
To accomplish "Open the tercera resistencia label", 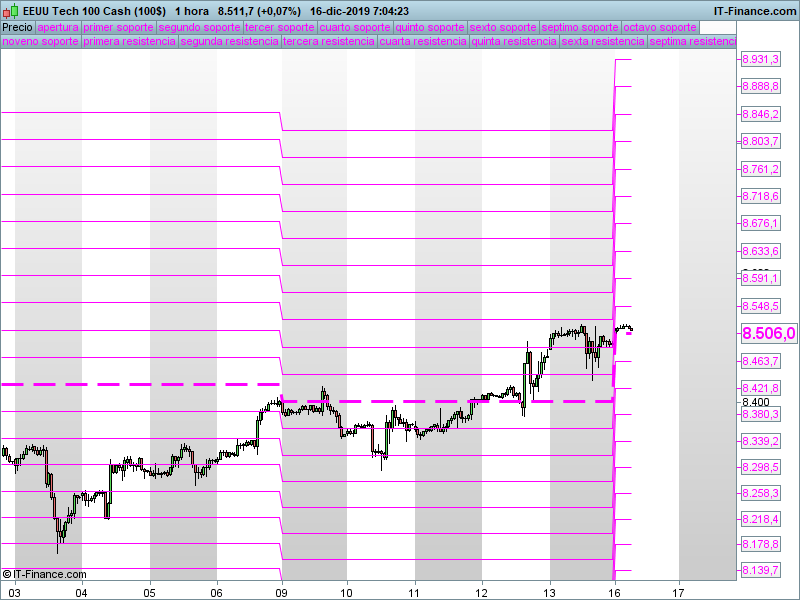I will point(329,41).
